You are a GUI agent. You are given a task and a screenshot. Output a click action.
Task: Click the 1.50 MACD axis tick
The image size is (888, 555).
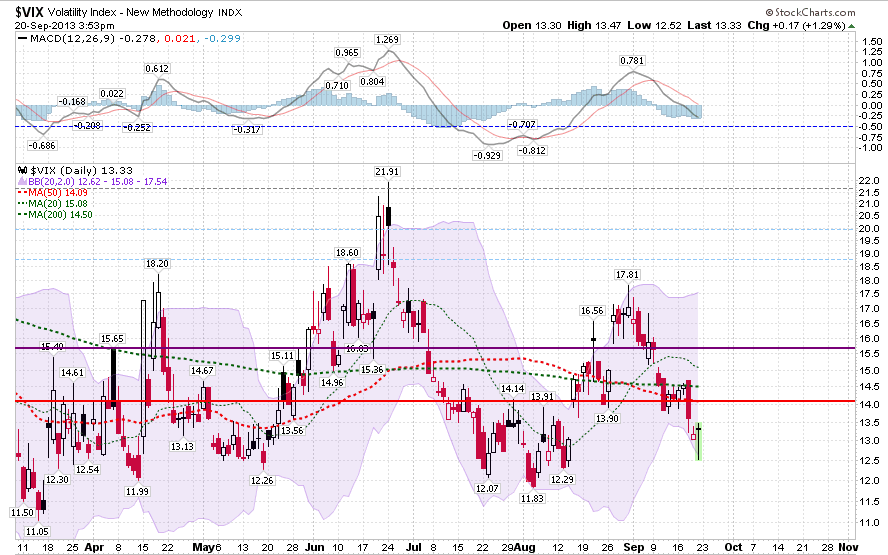(872, 41)
